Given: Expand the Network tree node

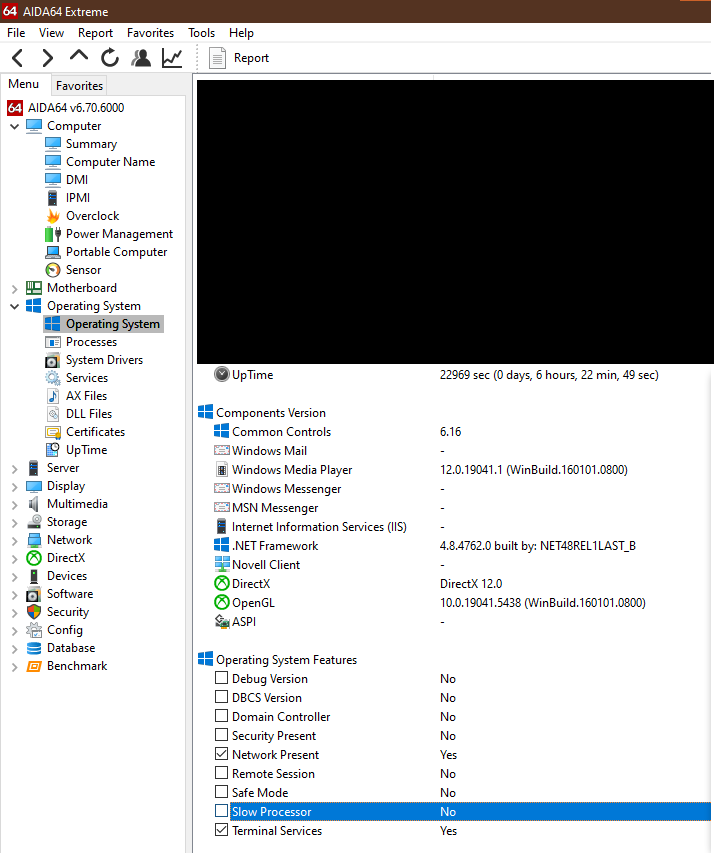Looking at the screenshot, I should pyautogui.click(x=15, y=540).
